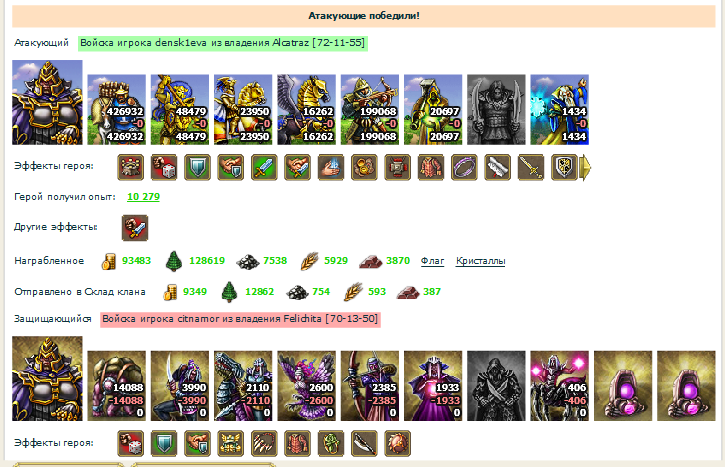Expand more hero effects with yellow arrow
Image resolution: width=725 pixels, height=467 pixels.
585,167
